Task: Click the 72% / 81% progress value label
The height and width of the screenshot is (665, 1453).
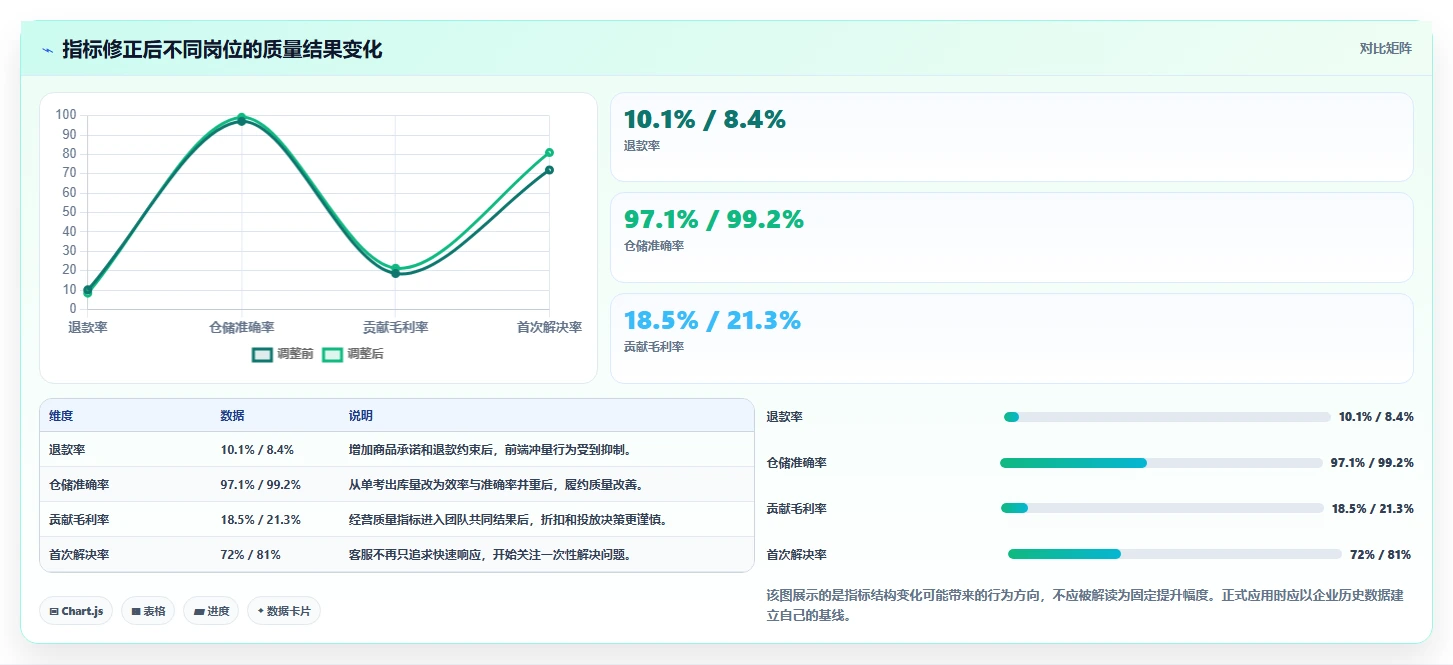Action: [x=1380, y=555]
